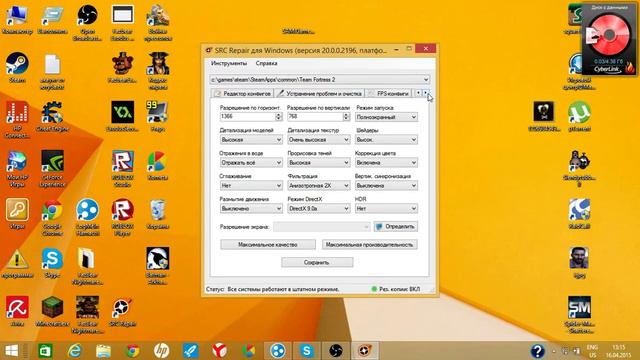Open the Fraps desktop shortcut

pyautogui.click(x=158, y=117)
